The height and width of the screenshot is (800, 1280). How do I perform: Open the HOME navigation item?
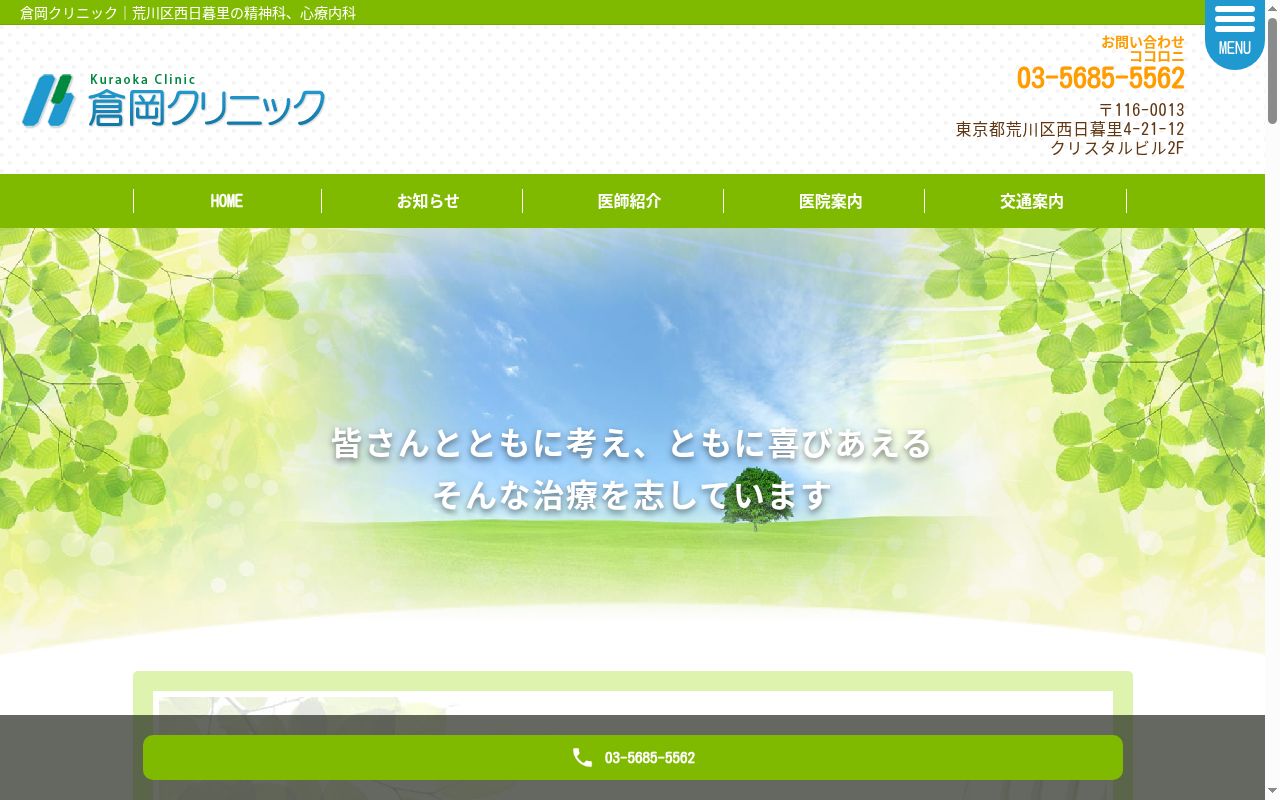pyautogui.click(x=227, y=201)
